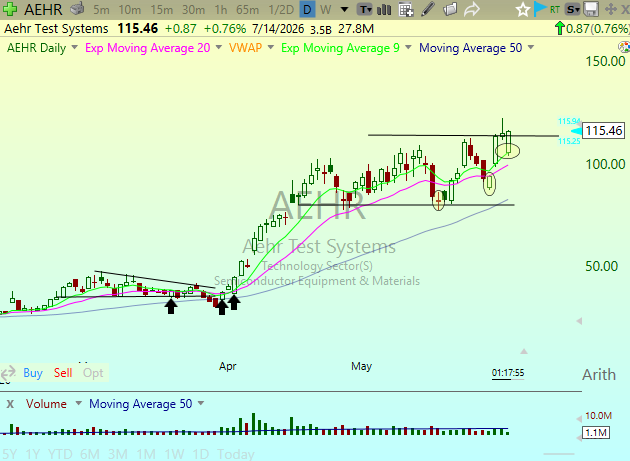Select the Today zoom range
This screenshot has width=630, height=461.
click(x=235, y=454)
